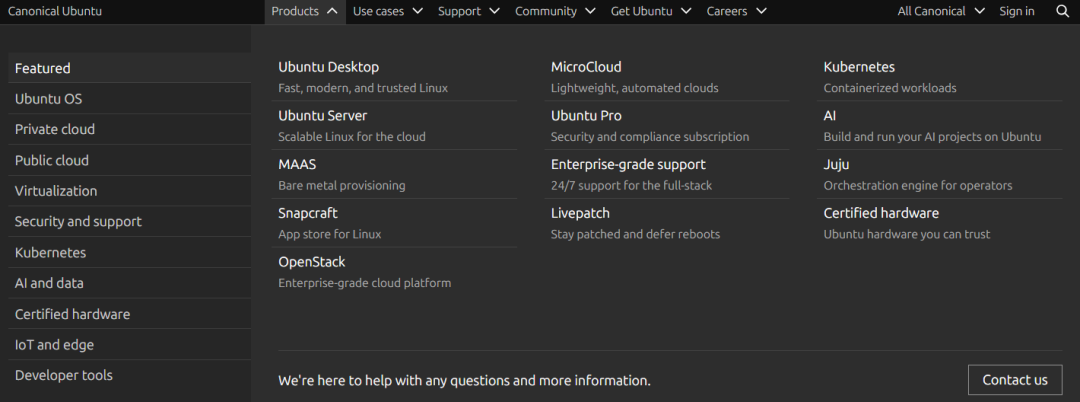The image size is (1080, 402).
Task: Open the All Canonical dropdown
Action: click(x=941, y=12)
